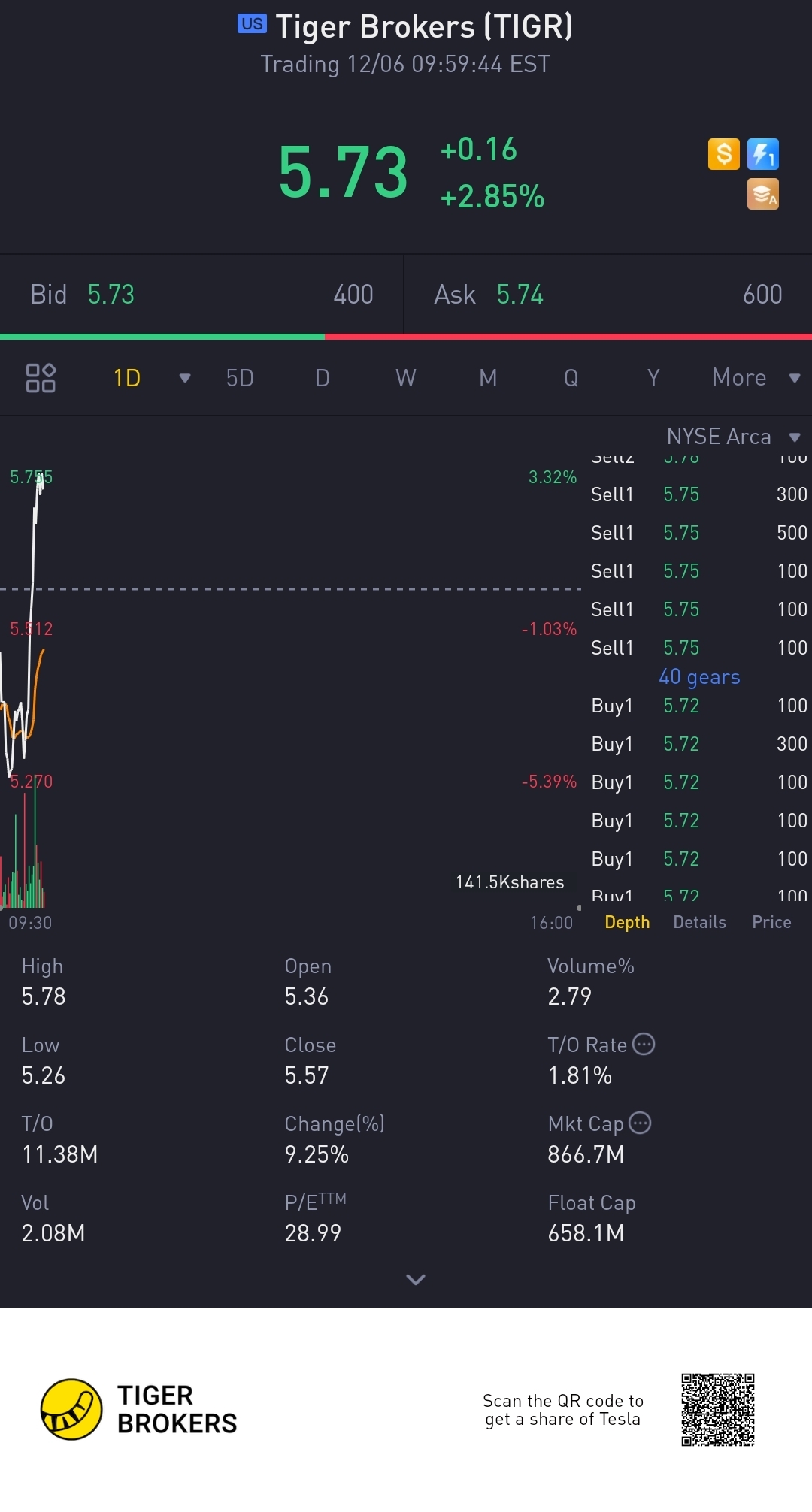The image size is (812, 1512).
Task: Tap the Low value 5.26
Action: (44, 1075)
